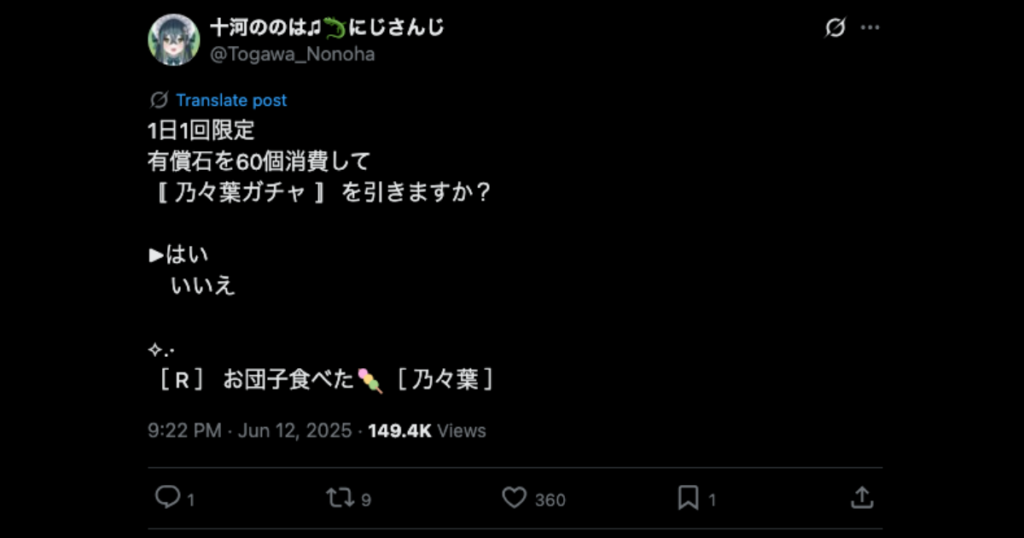Click the はい option line in the post
Image resolution: width=1024 pixels, height=538 pixels.
pyautogui.click(x=180, y=255)
